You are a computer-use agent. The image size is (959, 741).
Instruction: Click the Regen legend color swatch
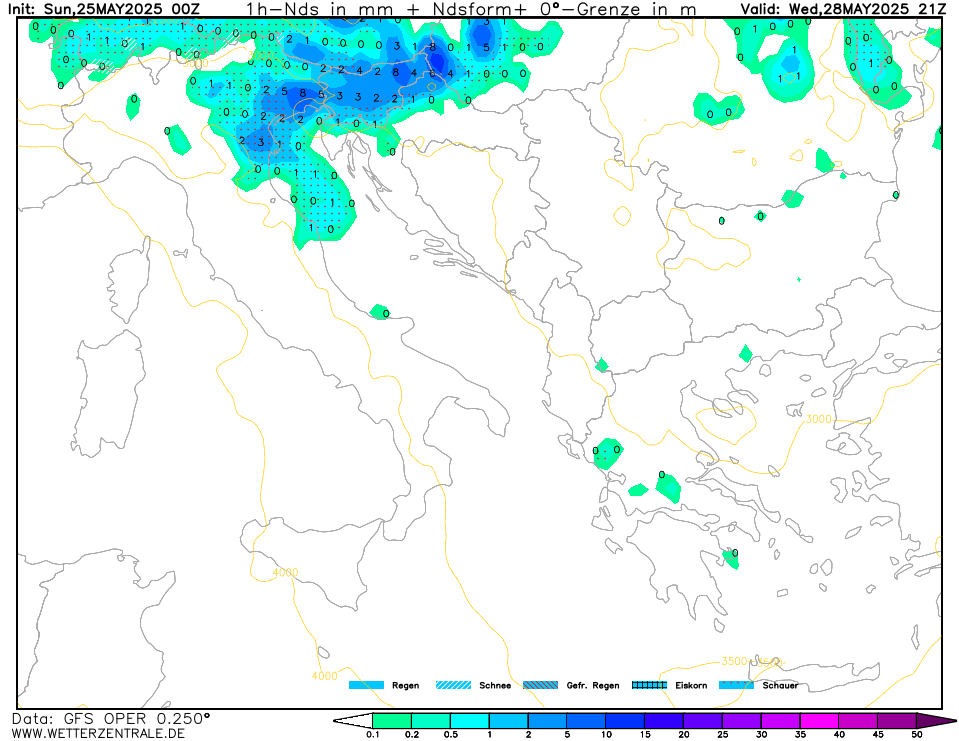(x=366, y=685)
